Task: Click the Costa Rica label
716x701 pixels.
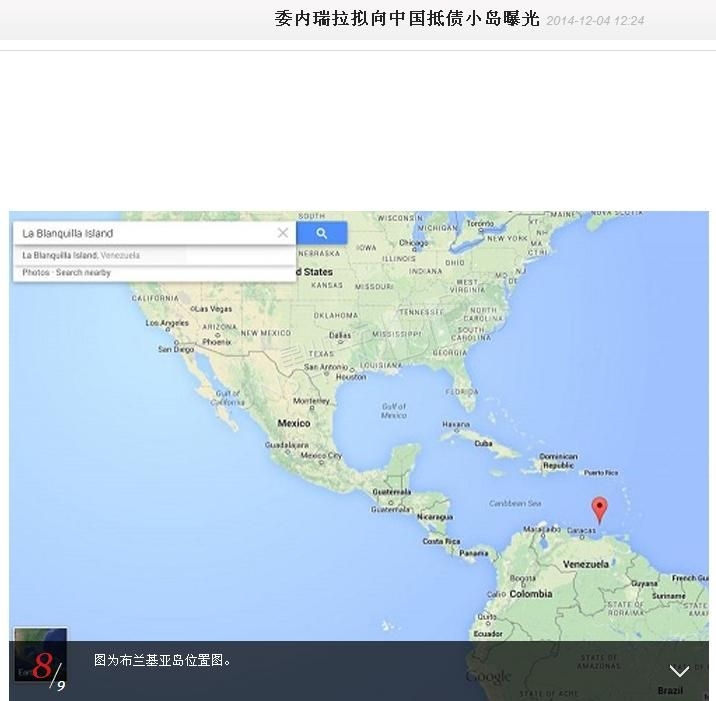Action: pyautogui.click(x=441, y=541)
